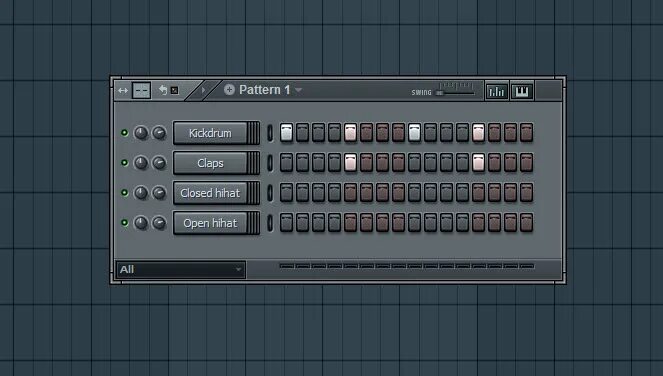Mute the Open hihat channel green light

124,223
